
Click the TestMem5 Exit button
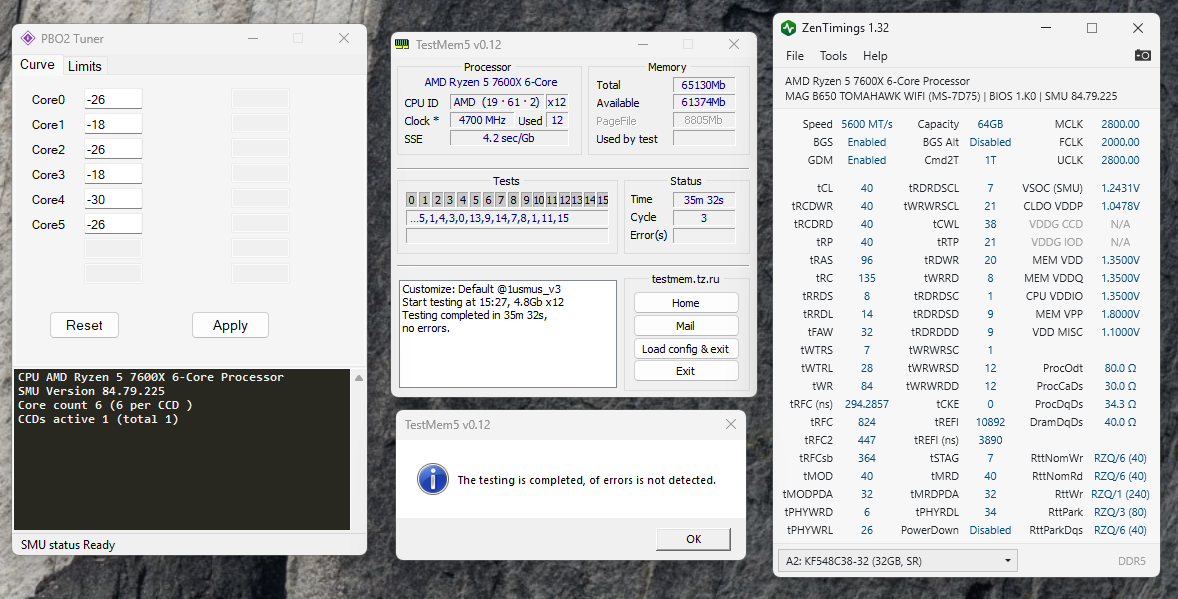click(x=686, y=371)
